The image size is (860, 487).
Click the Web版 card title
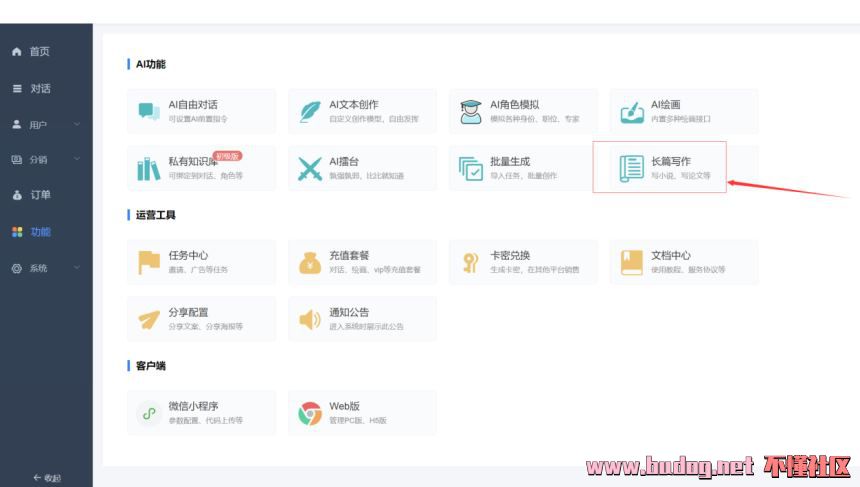344,406
